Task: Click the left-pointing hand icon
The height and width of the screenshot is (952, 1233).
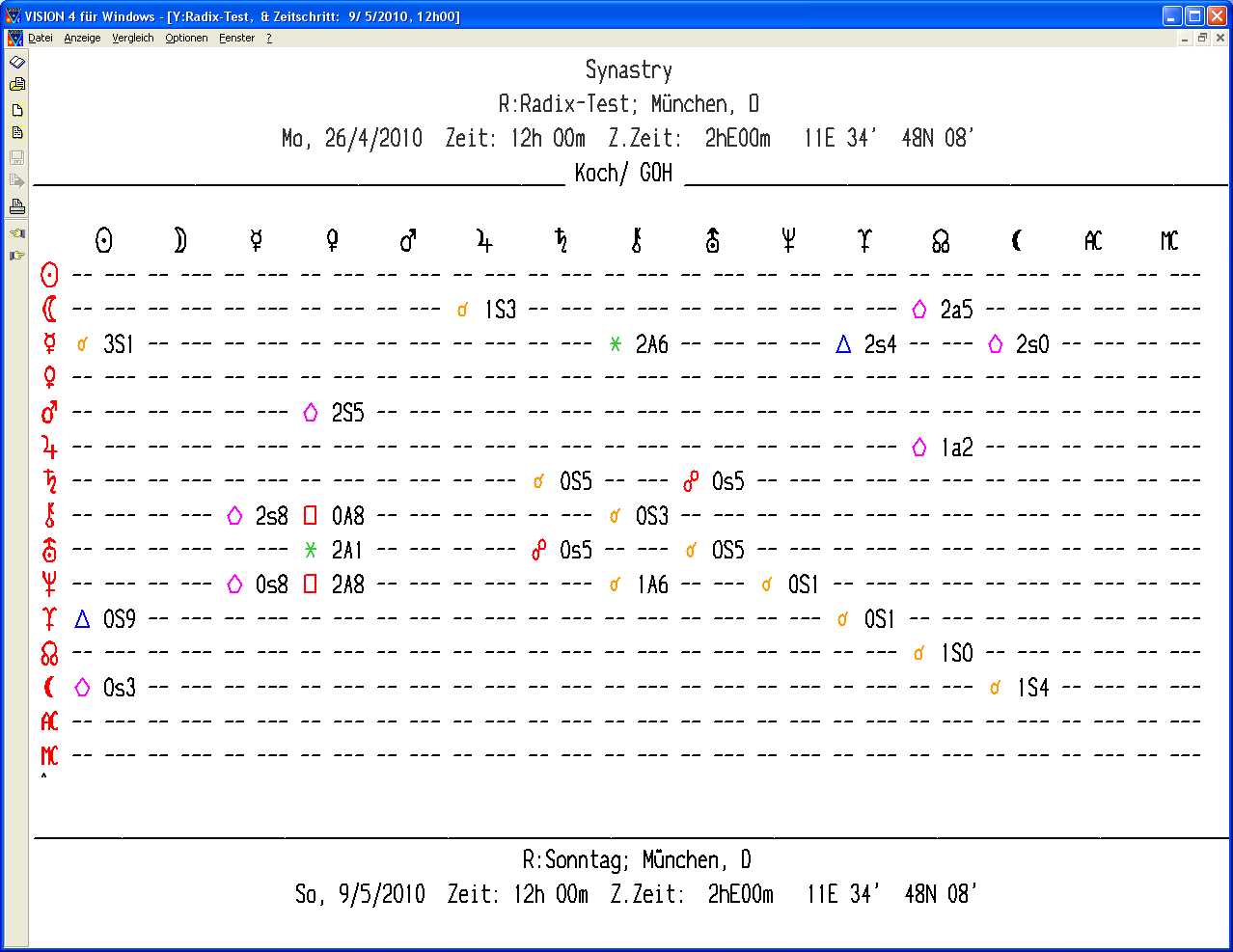Action: (16, 233)
